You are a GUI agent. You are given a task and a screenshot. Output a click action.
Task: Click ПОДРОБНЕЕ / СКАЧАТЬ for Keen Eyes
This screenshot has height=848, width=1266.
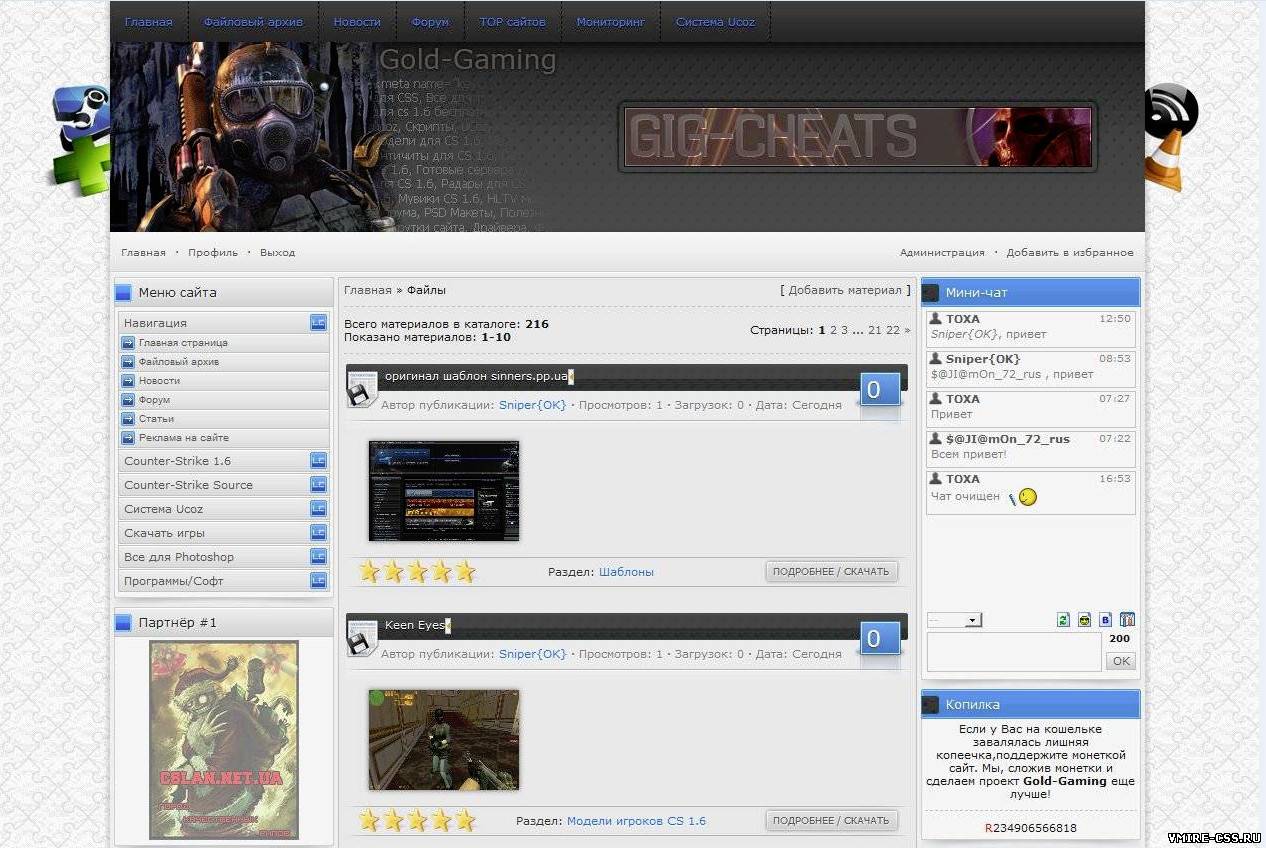tap(831, 821)
